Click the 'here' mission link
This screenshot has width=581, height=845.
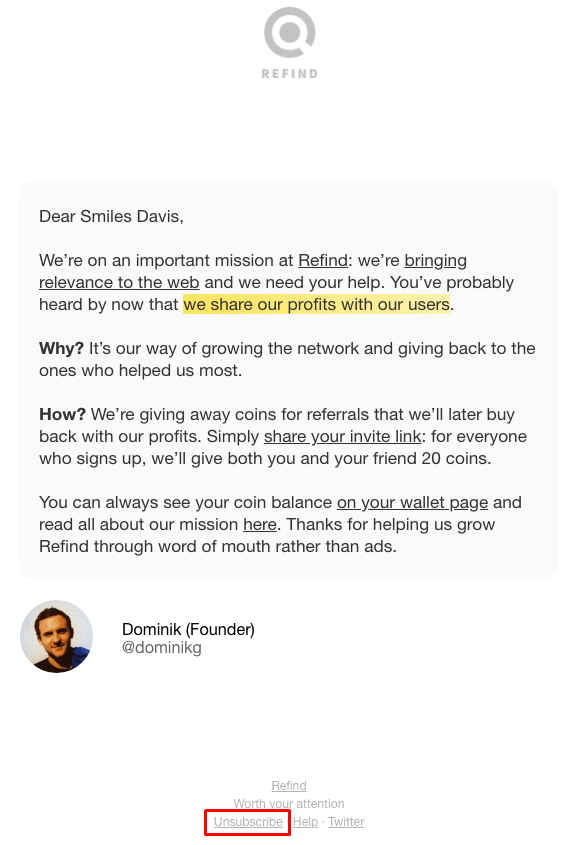(260, 524)
